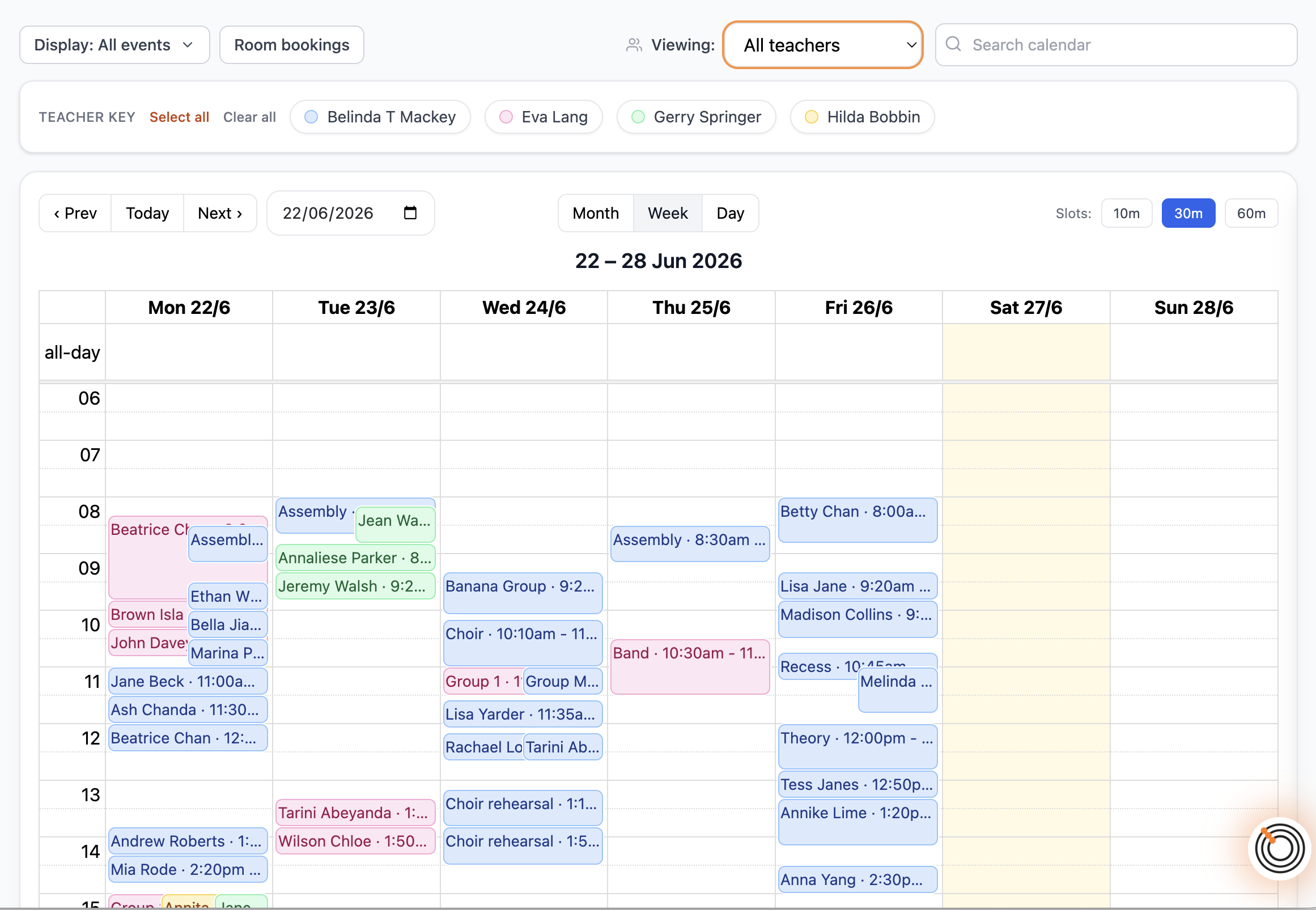This screenshot has width=1316, height=910.
Task: Toggle Belinda T Mackey teacher filter
Action: tap(380, 117)
